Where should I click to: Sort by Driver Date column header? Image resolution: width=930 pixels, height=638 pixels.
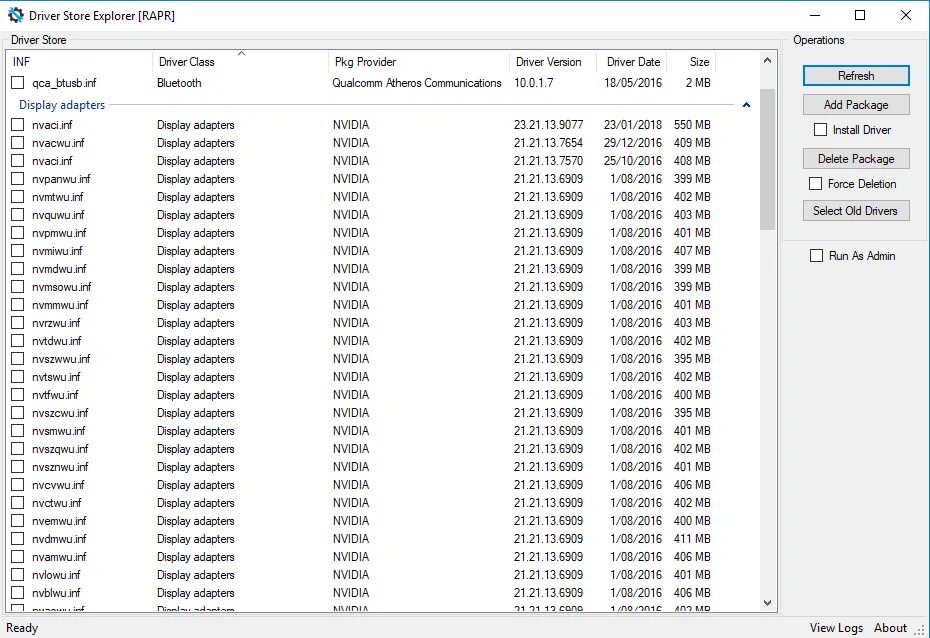[632, 62]
